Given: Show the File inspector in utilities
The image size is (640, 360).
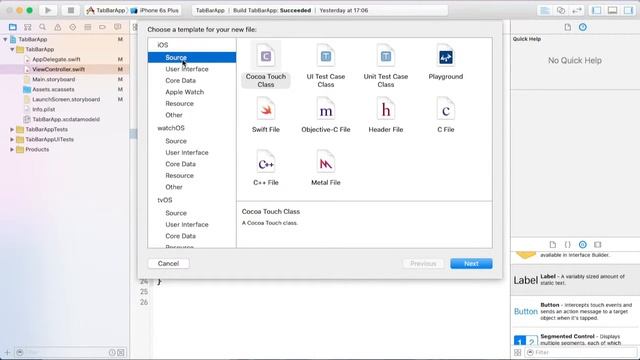Looking at the screenshot, I should coord(567,27).
